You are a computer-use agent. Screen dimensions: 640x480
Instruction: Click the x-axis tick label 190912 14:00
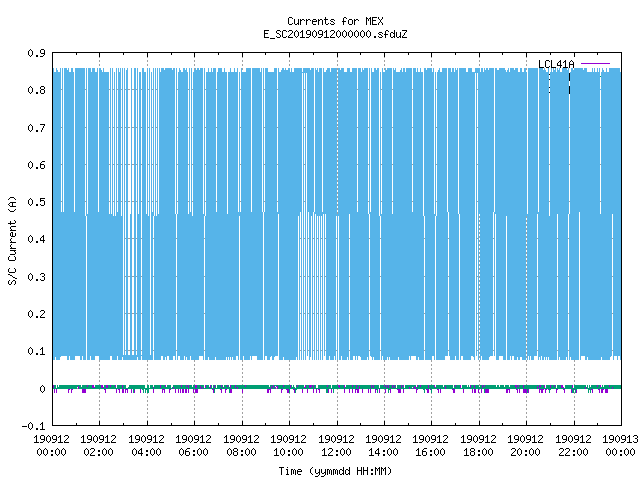click(x=383, y=445)
